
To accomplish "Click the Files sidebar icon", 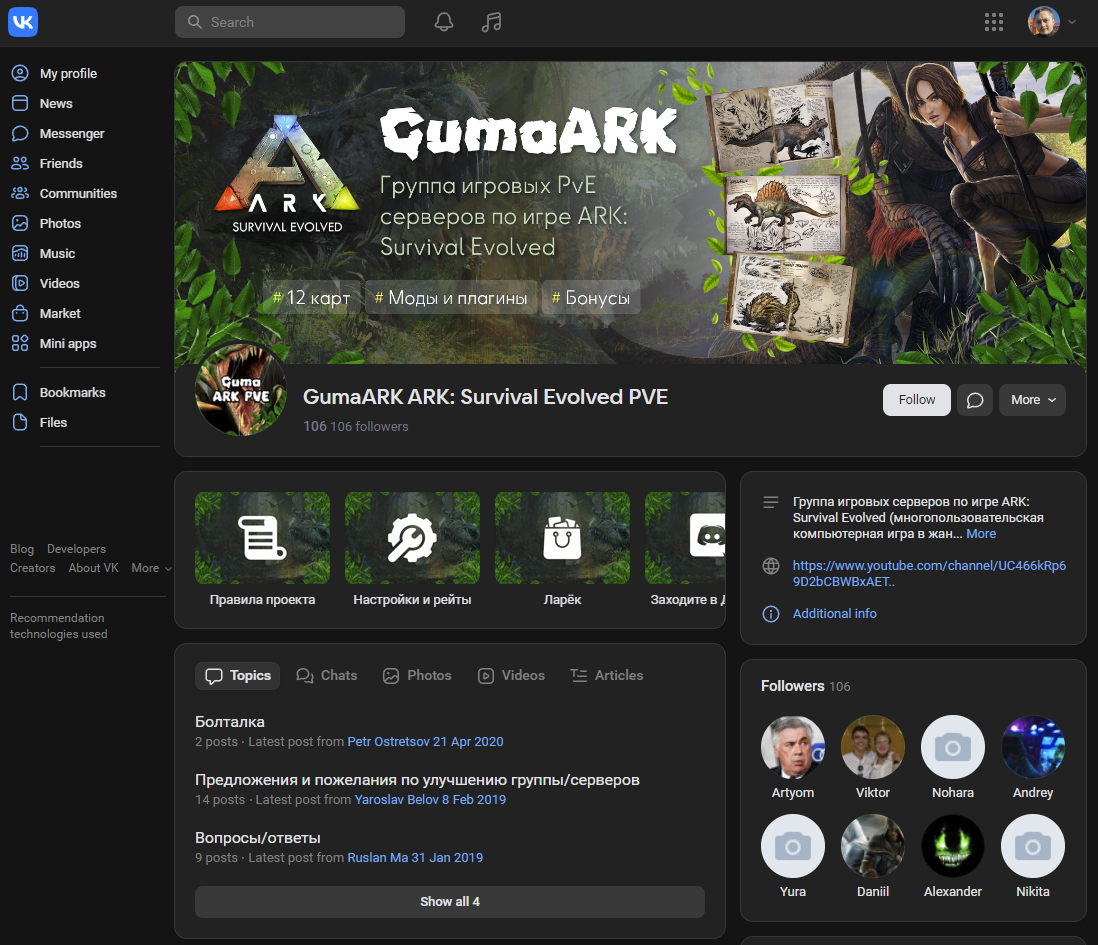I will [20, 423].
